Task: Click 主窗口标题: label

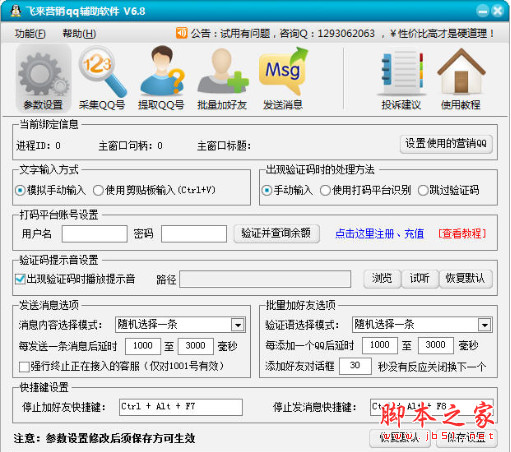Action: click(x=224, y=146)
